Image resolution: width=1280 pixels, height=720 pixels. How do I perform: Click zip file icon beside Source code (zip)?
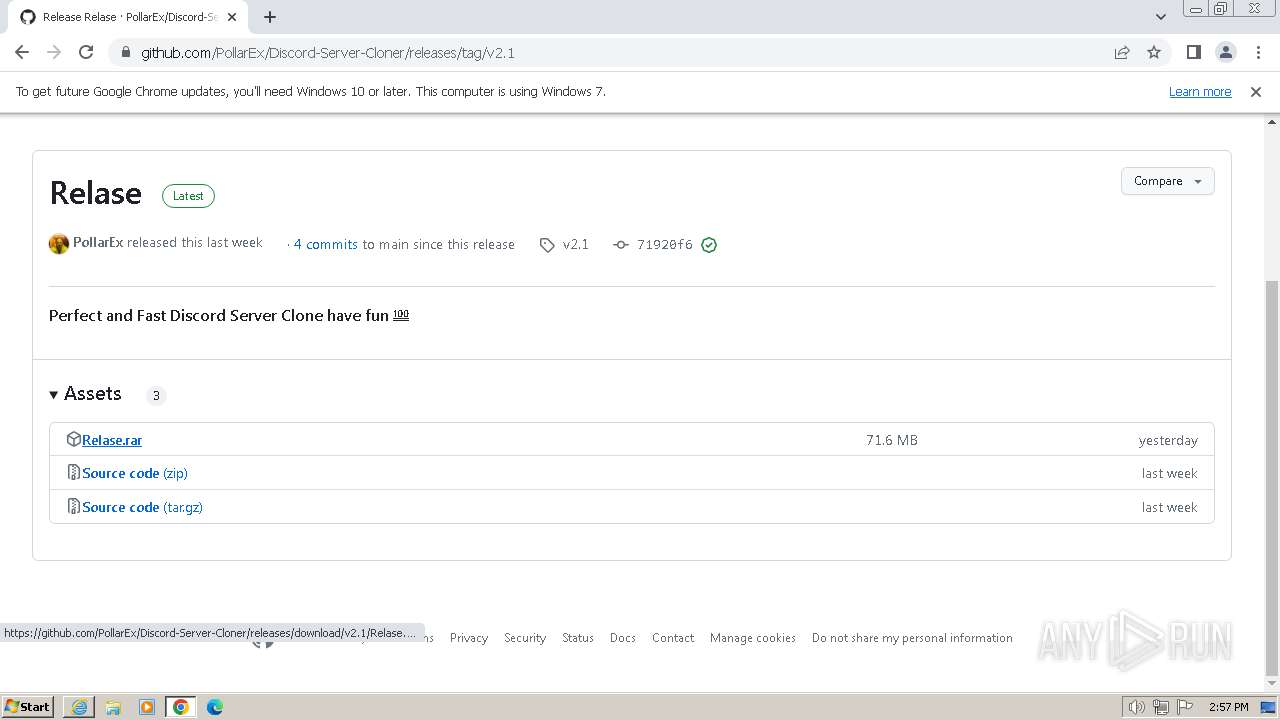click(73, 472)
